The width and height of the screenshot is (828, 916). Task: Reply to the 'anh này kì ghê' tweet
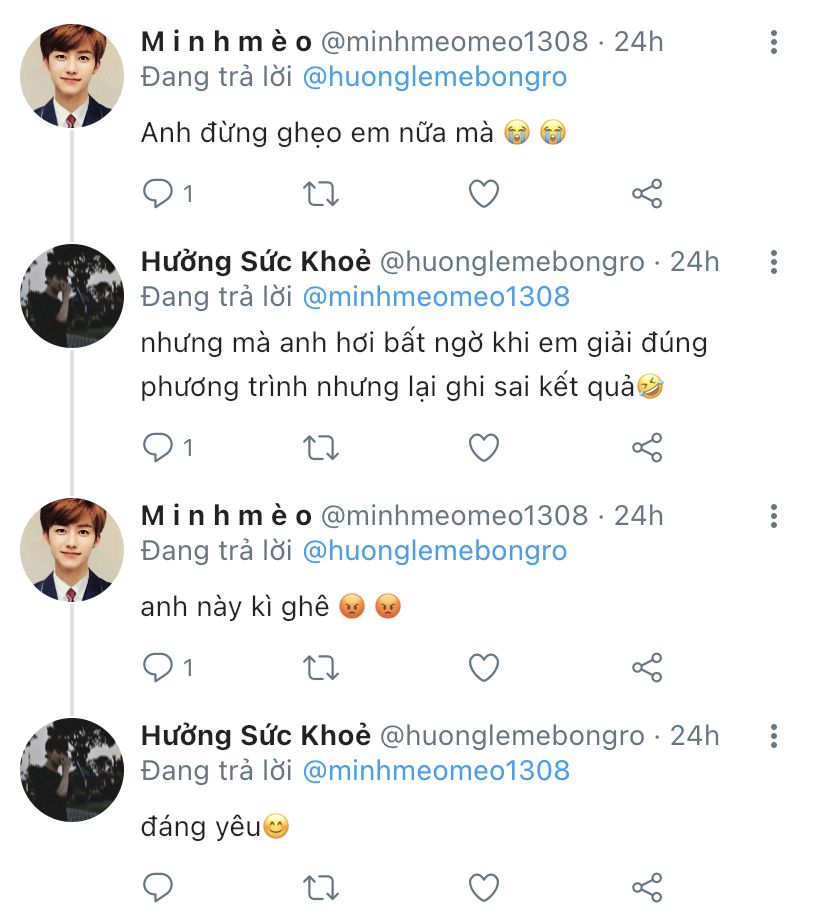pos(158,666)
